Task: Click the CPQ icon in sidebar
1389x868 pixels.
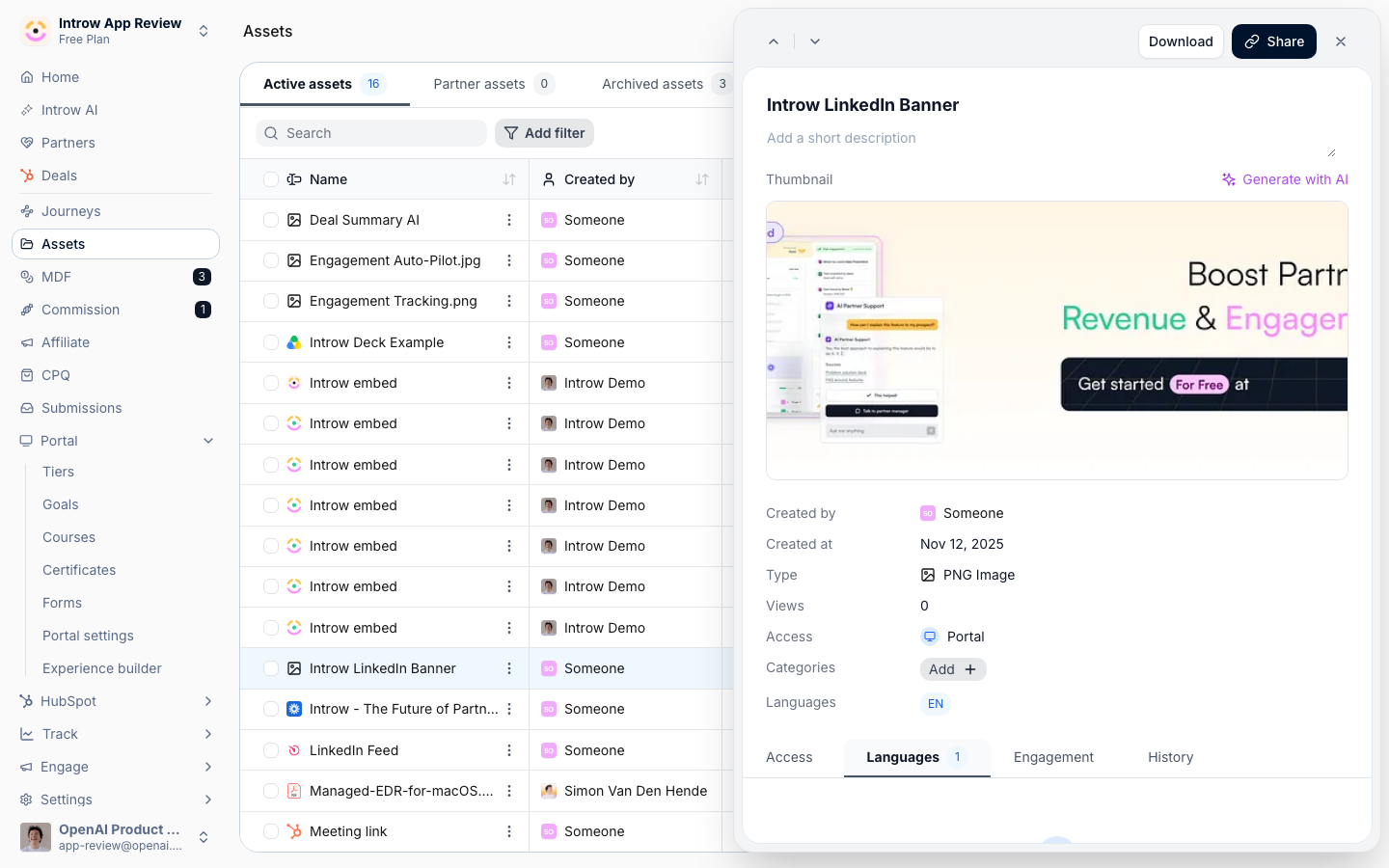Action: pos(27,375)
